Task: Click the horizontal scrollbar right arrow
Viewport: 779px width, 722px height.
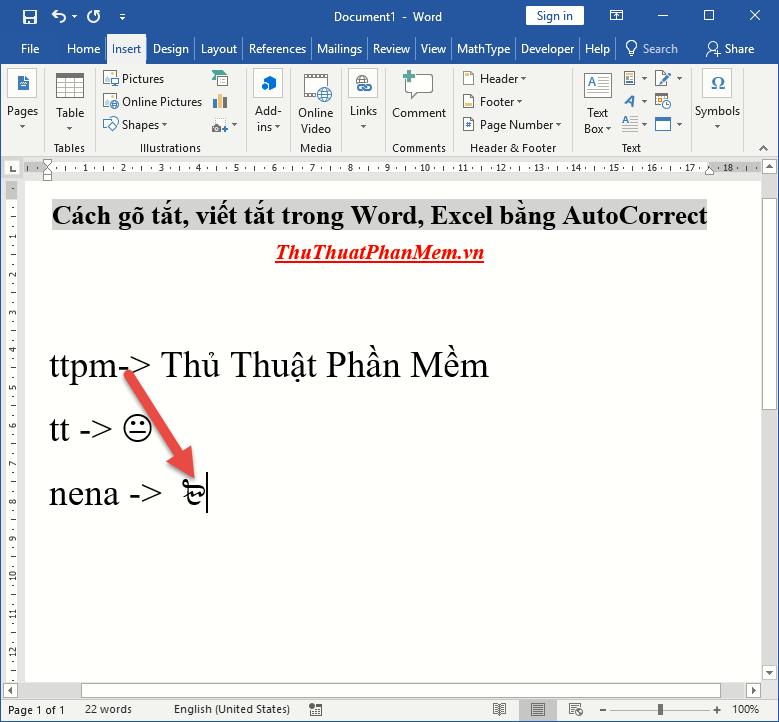Action: [754, 690]
